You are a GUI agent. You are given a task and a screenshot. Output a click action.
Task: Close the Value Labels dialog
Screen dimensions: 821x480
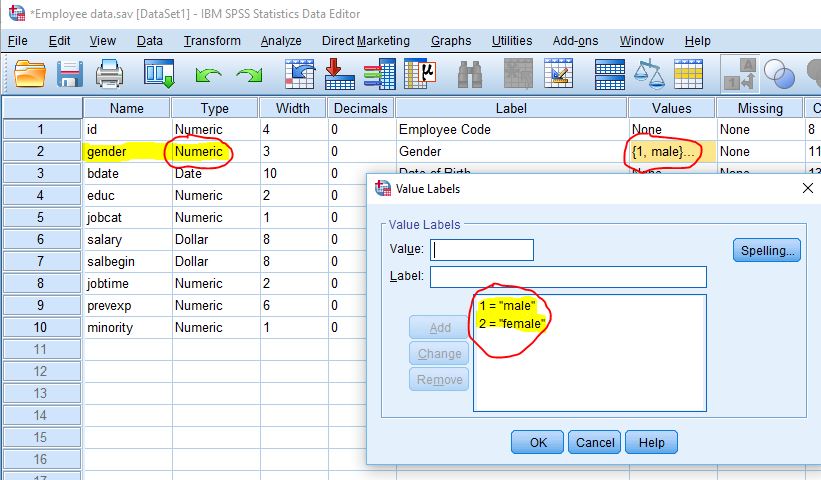tap(808, 188)
